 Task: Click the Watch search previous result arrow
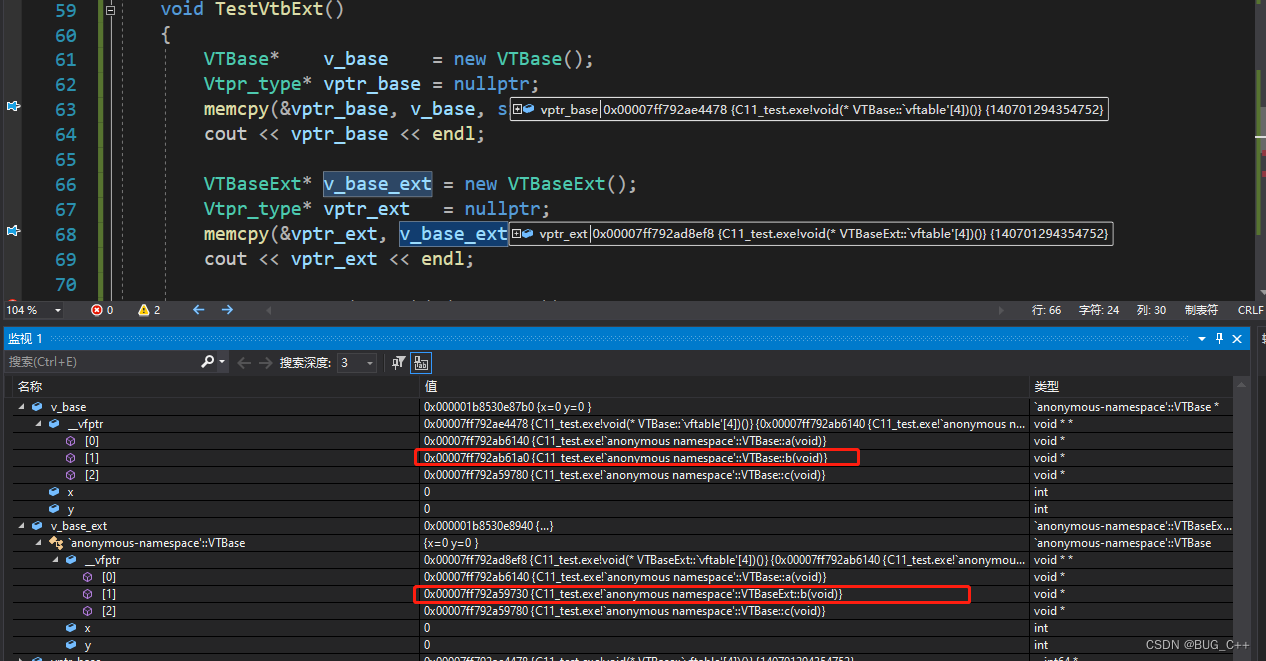(242, 362)
